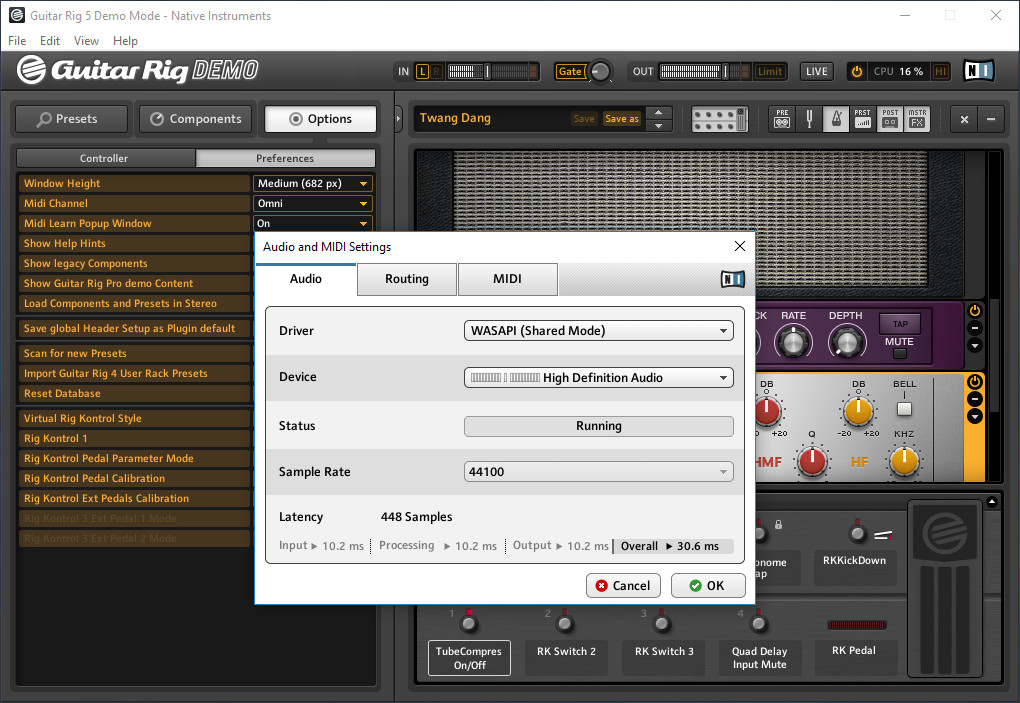
Task: Toggle the metronome icon in toolbar
Action: [837, 119]
